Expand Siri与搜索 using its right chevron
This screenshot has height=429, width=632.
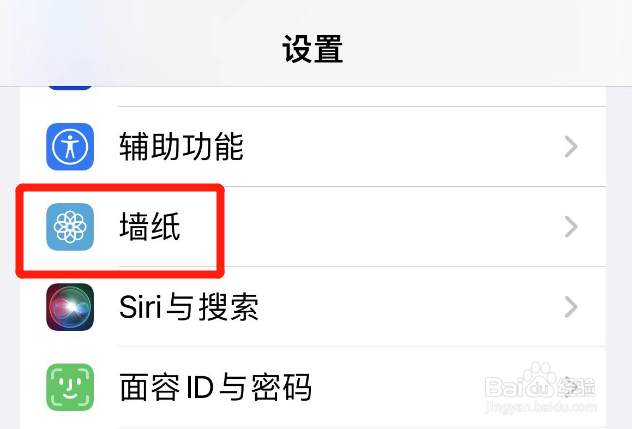pos(571,307)
